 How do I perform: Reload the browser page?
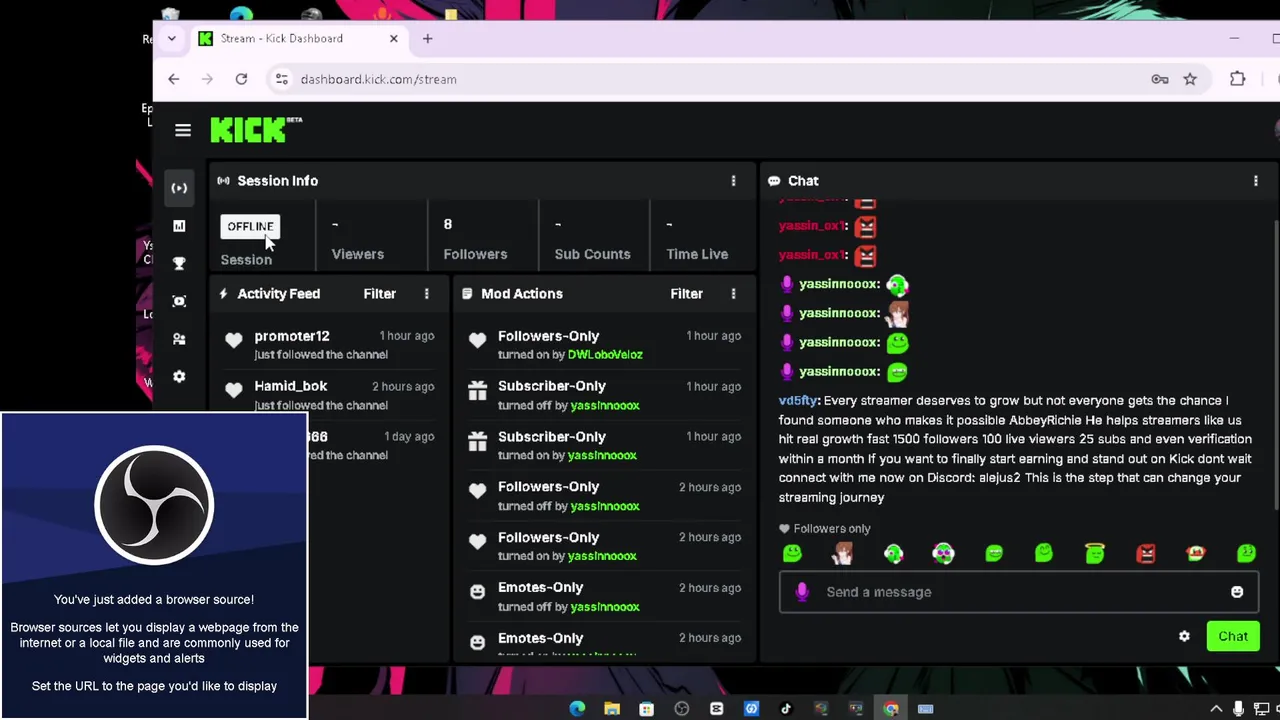coord(241,79)
